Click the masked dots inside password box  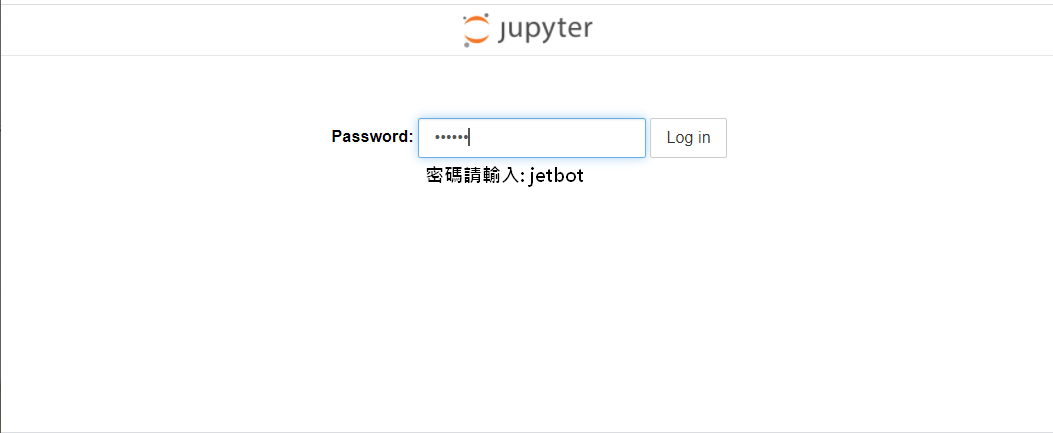pos(451,138)
